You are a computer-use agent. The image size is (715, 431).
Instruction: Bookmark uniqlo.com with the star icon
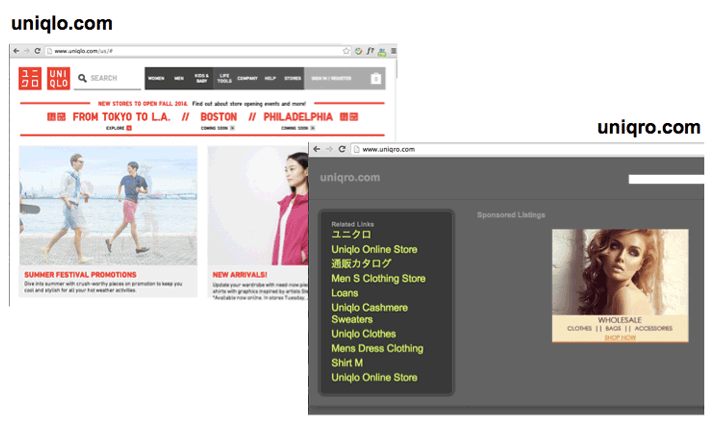(x=346, y=51)
